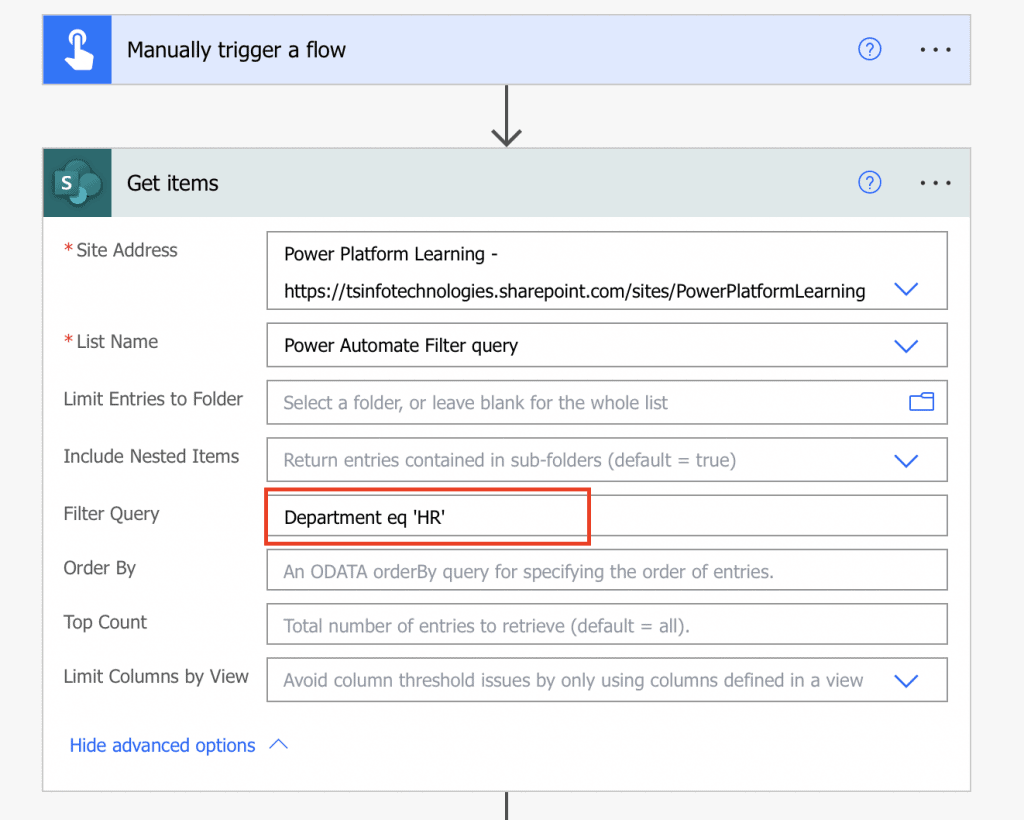Screen dimensions: 1024x820
Task: Click the folder picker icon in Limit Entries to Folder
Action: pyautogui.click(x=921, y=402)
